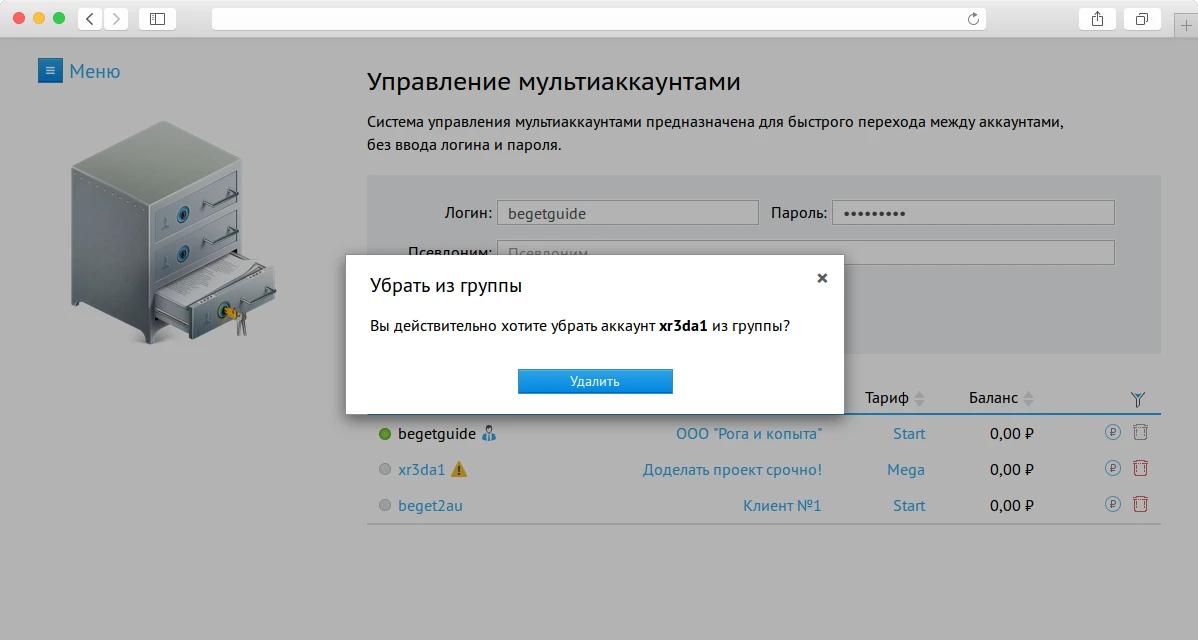Click the table filter funnel icon
This screenshot has height=640, width=1198.
point(1137,399)
